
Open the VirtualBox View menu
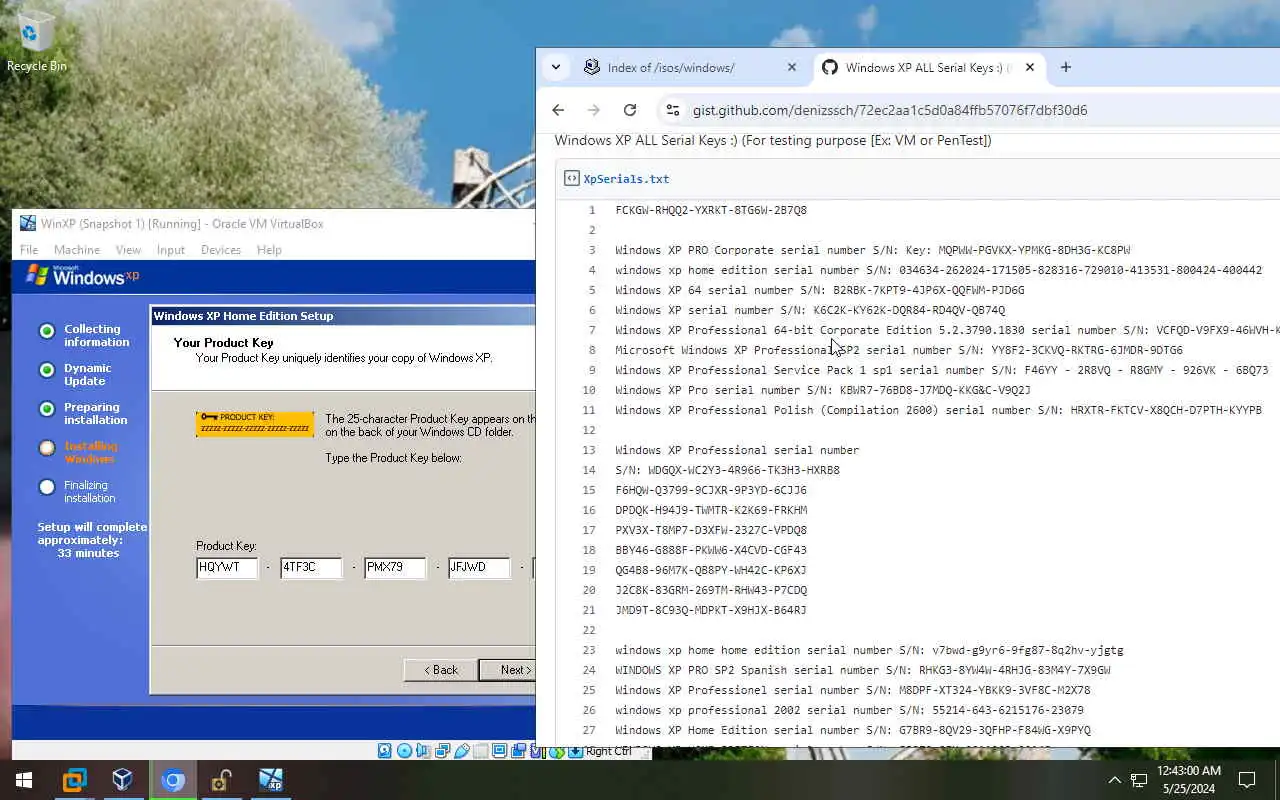pos(128,250)
